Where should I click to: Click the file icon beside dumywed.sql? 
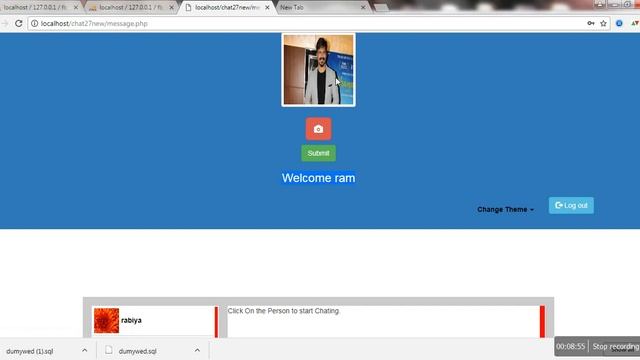click(x=109, y=350)
